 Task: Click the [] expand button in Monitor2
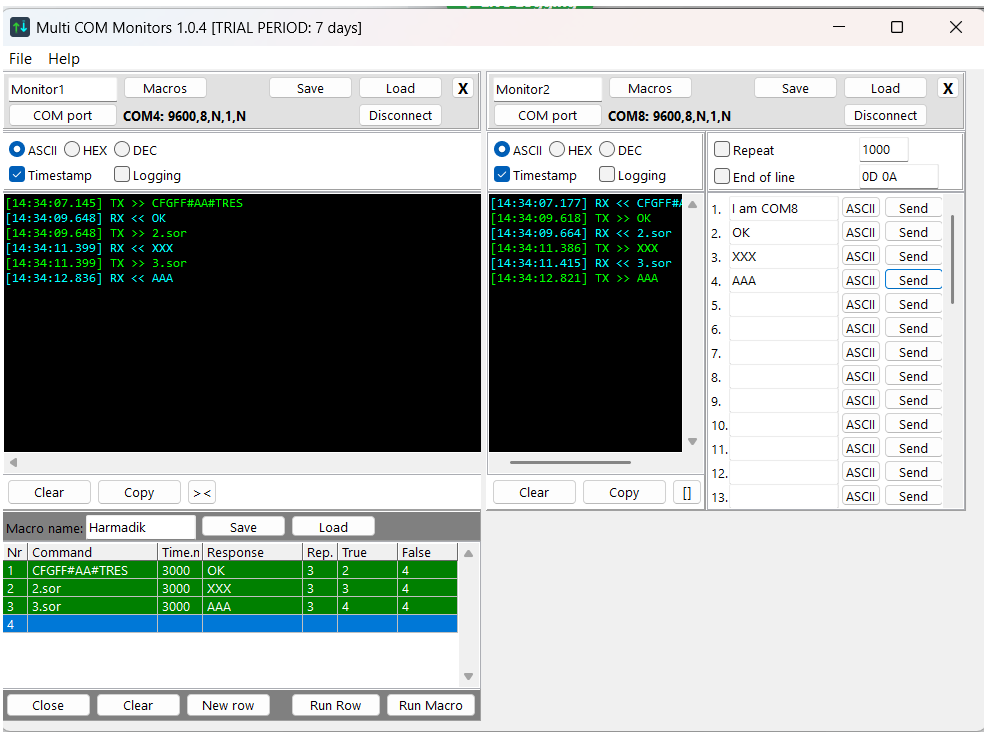(686, 492)
